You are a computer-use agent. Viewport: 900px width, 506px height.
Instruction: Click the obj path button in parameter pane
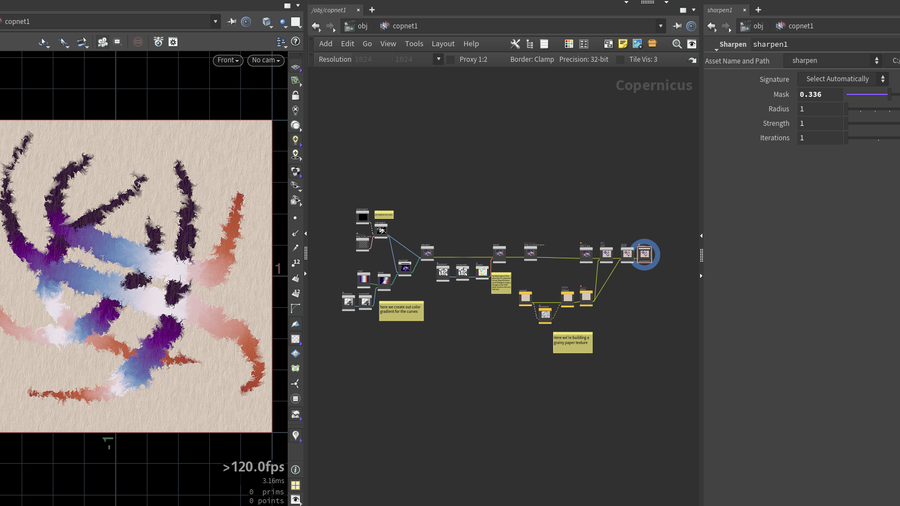(x=752, y=26)
